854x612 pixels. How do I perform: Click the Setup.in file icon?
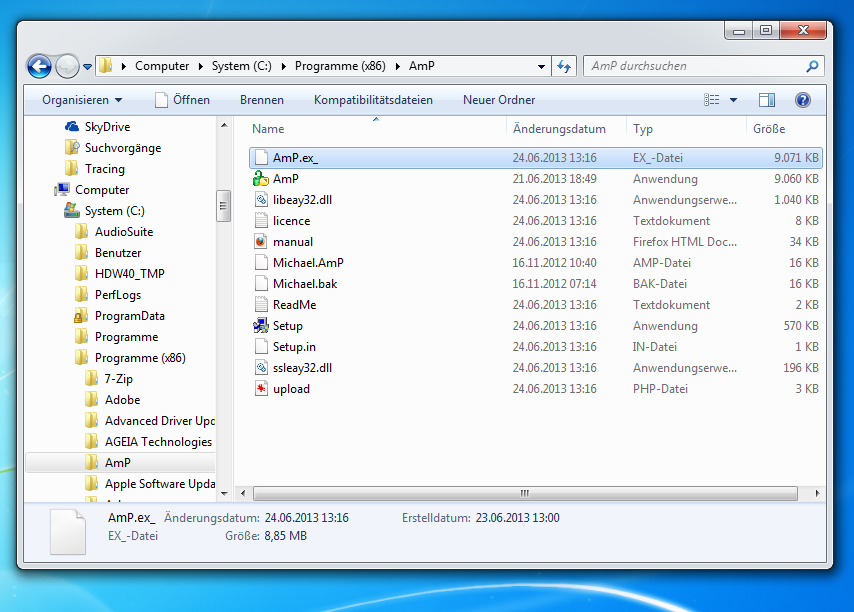pyautogui.click(x=261, y=347)
